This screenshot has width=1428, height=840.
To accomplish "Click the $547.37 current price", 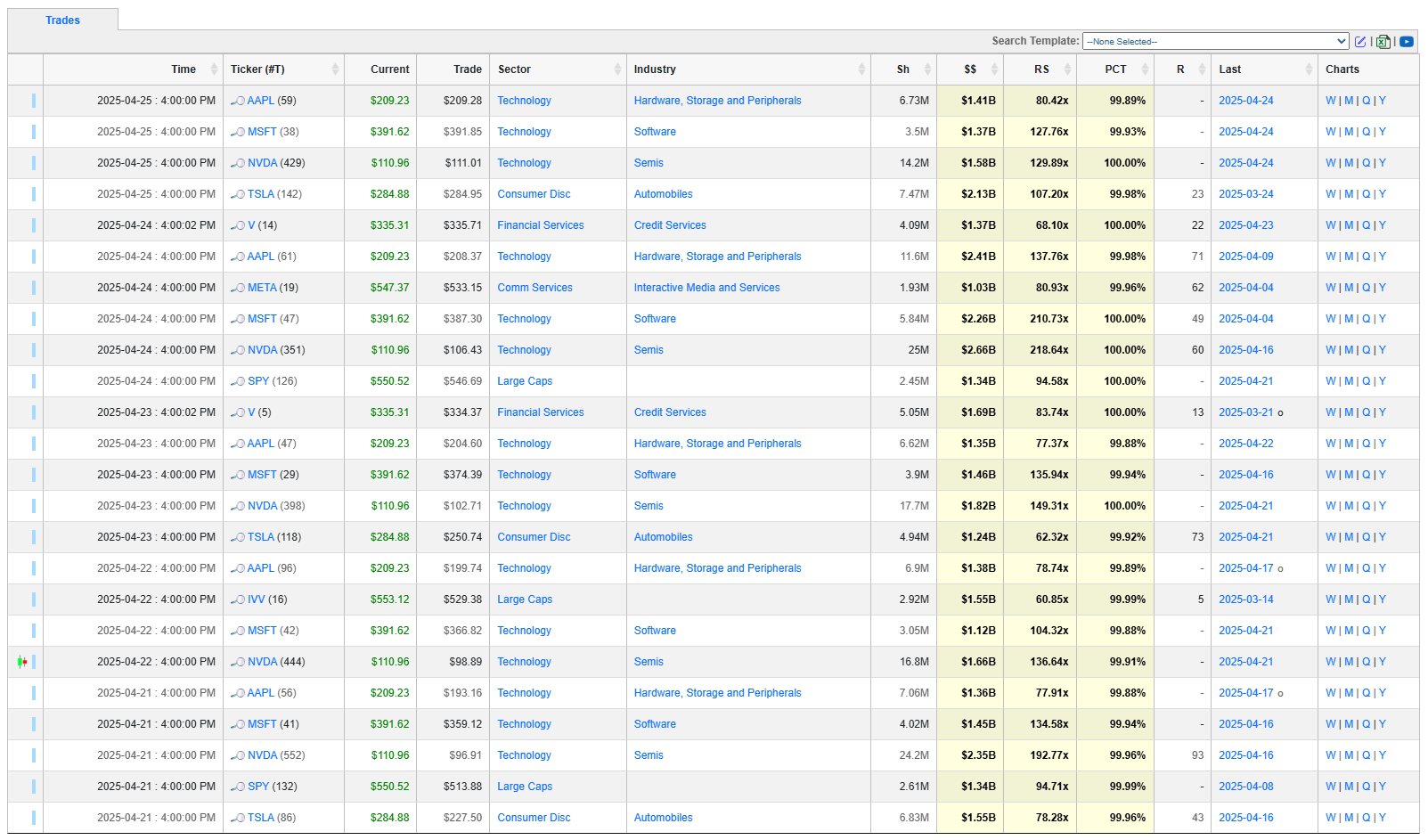I will pyautogui.click(x=390, y=288).
